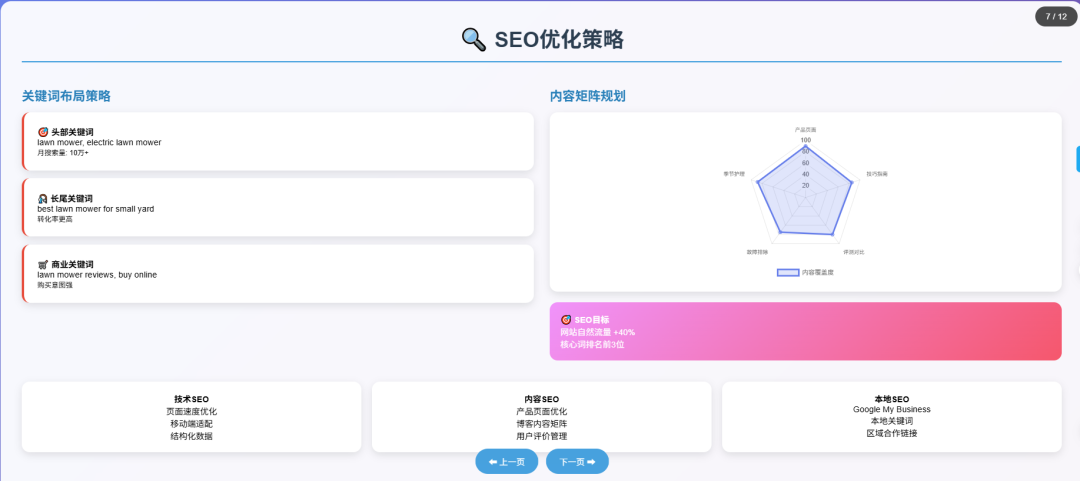Click the 内容SEO card title
Viewport: 1080px width, 481px height.
pyautogui.click(x=541, y=399)
